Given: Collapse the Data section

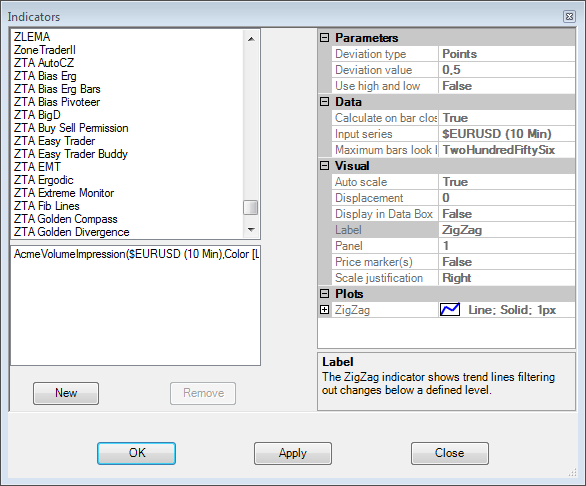Looking at the screenshot, I should [325, 101].
